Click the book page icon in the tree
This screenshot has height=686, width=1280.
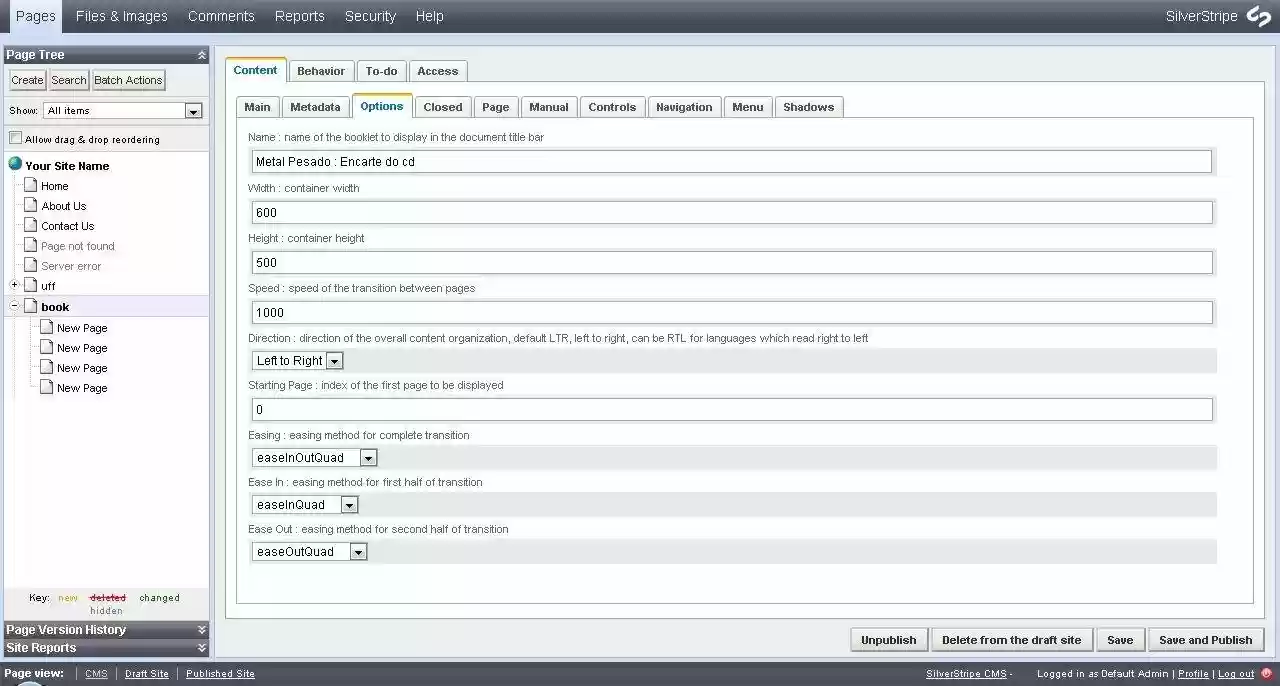pos(30,306)
